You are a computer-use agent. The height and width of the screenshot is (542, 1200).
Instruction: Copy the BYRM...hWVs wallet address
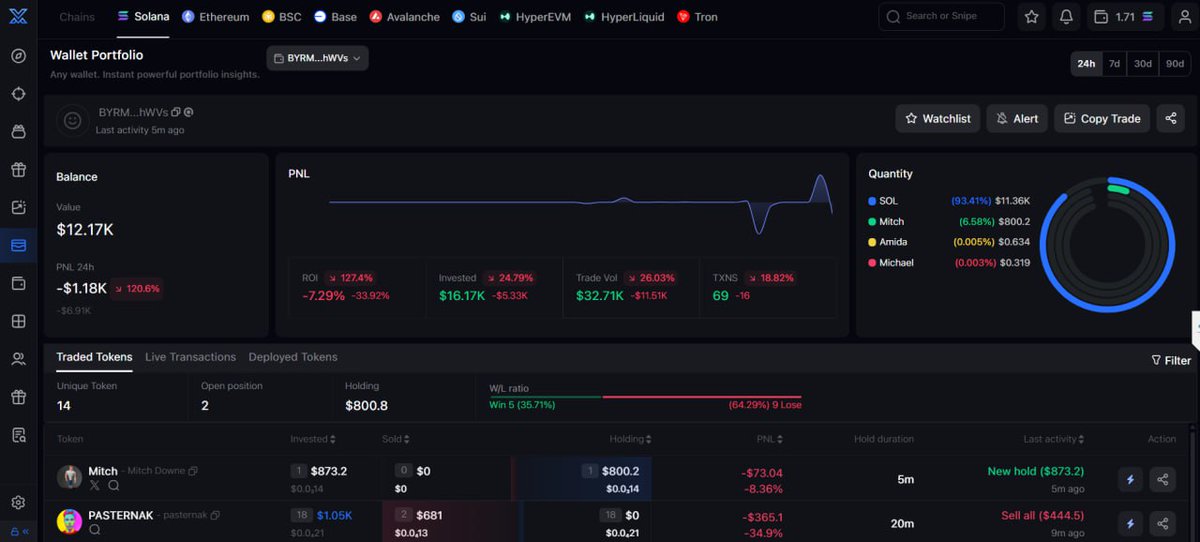[176, 112]
